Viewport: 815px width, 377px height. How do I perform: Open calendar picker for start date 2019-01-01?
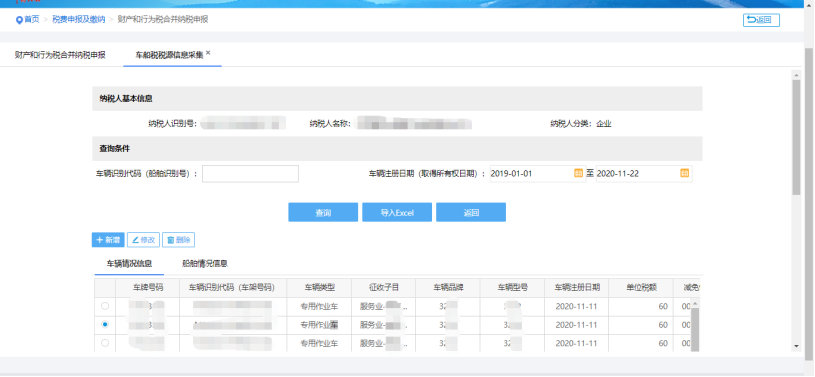pos(578,173)
